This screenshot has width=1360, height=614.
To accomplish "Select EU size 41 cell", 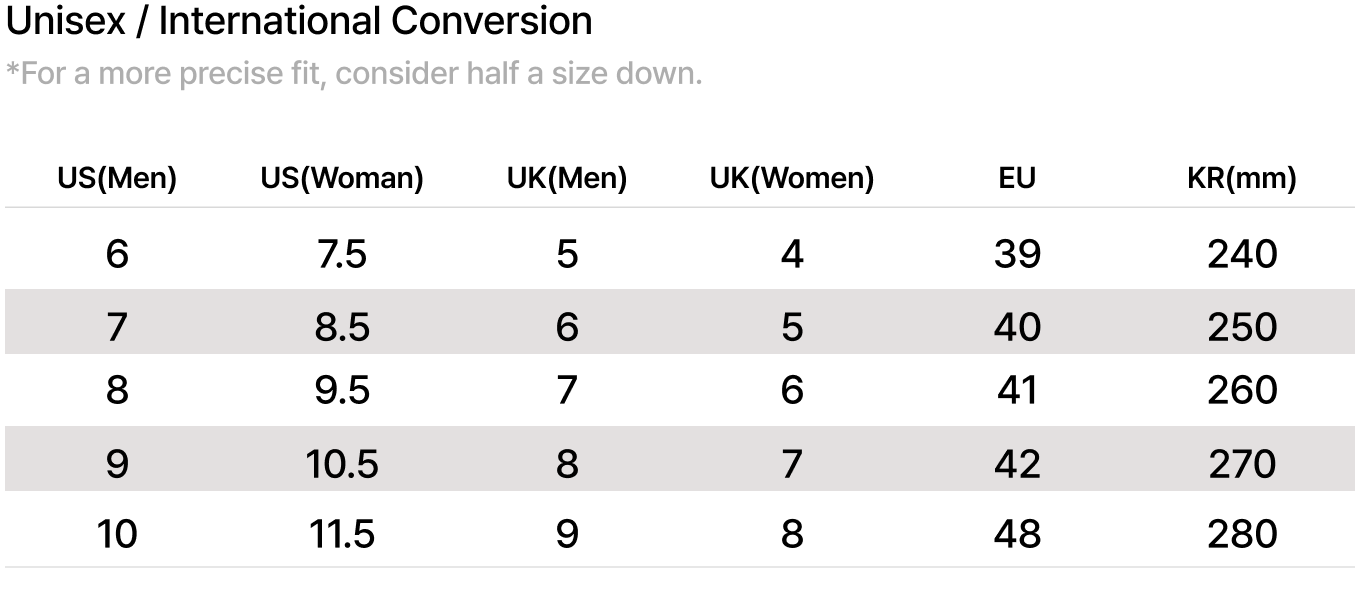I will pyautogui.click(x=1017, y=390).
